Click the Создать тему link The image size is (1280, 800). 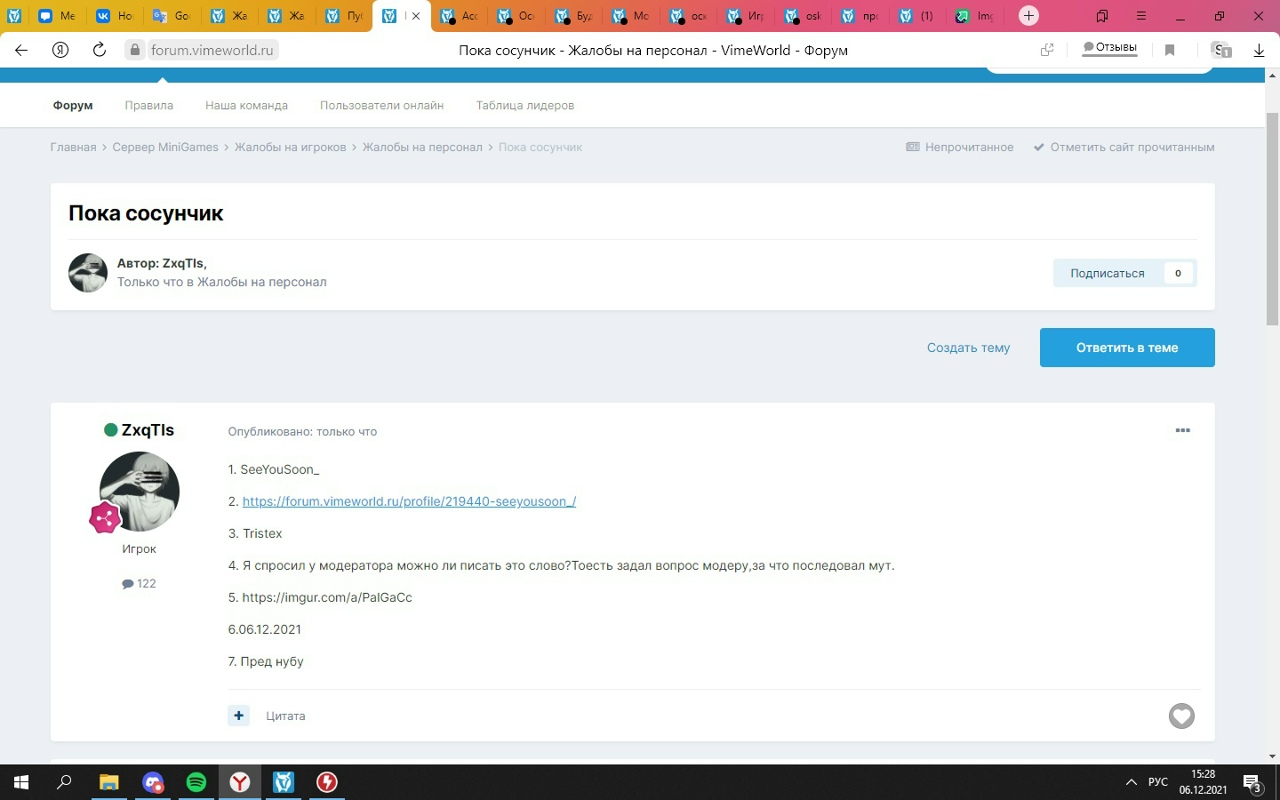[968, 348]
